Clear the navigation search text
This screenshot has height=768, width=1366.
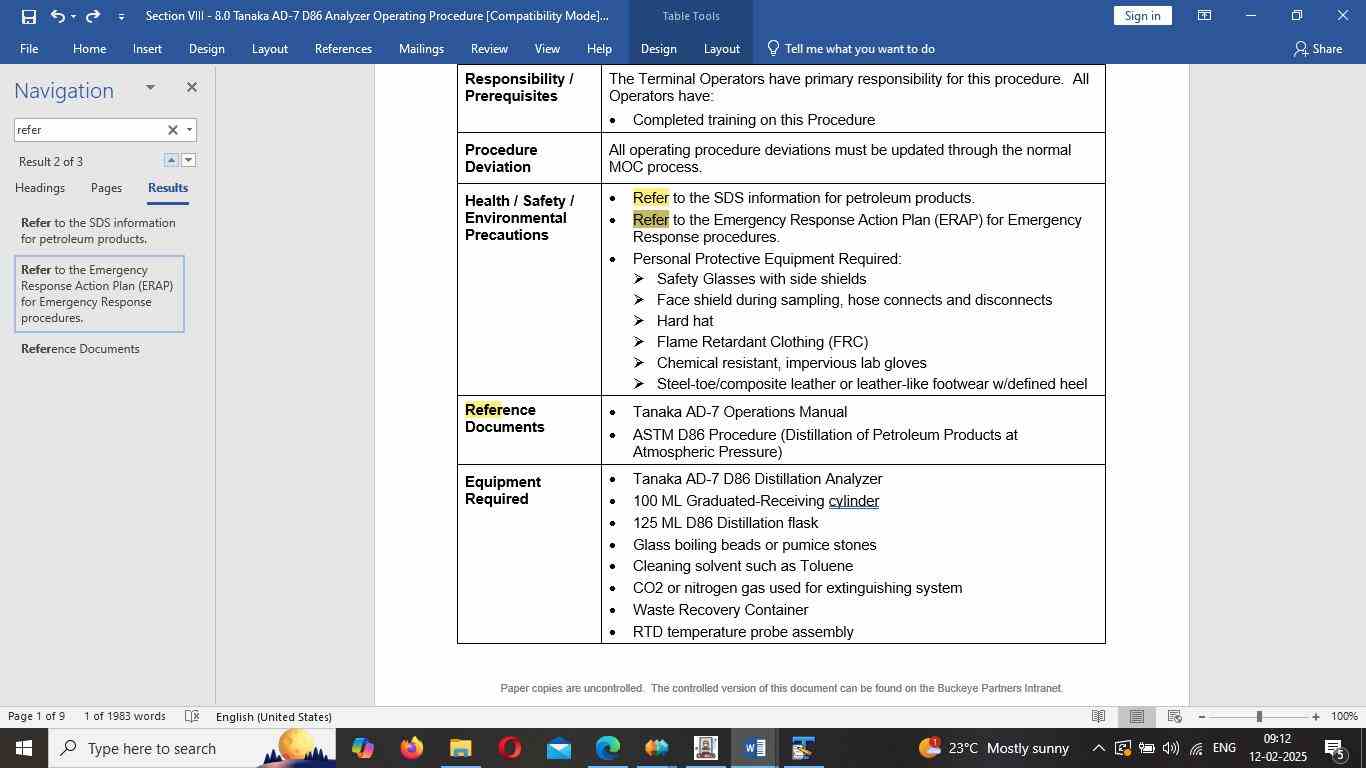pos(172,130)
